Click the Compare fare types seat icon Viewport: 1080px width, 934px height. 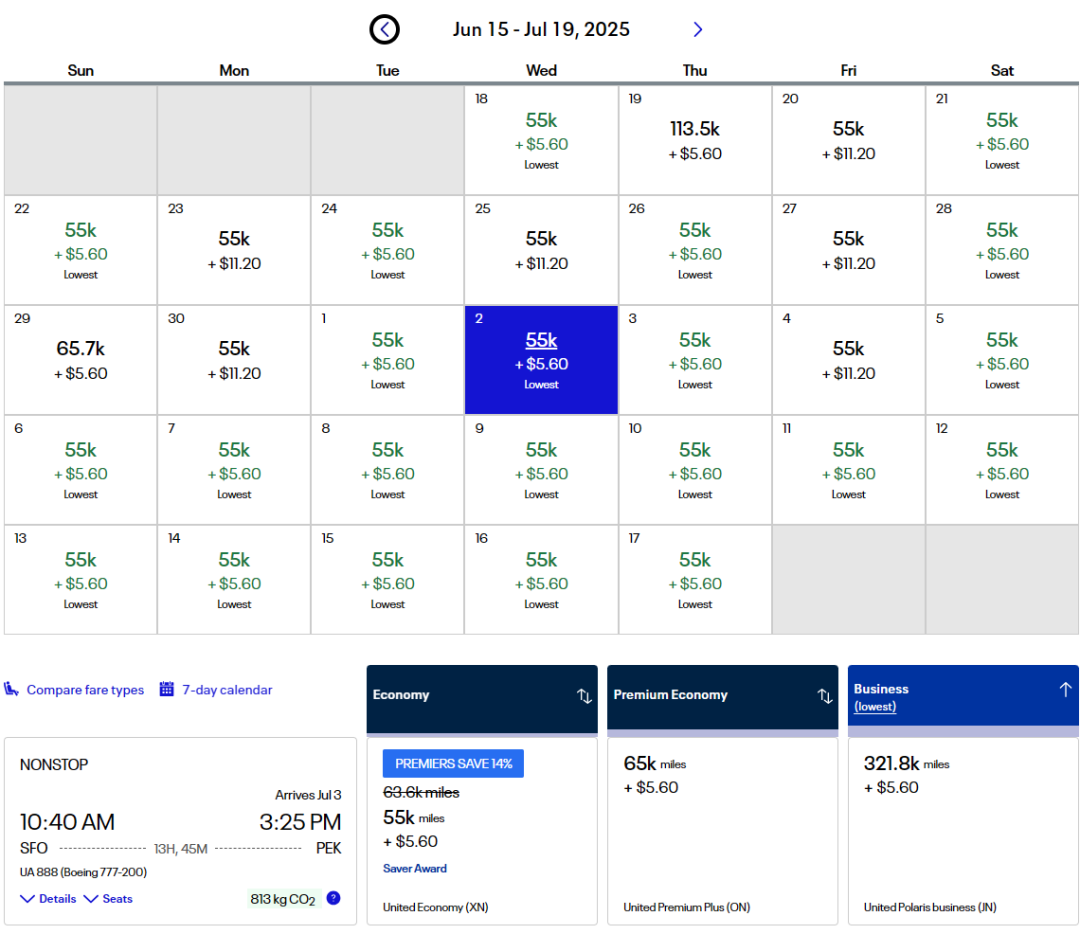point(12,689)
